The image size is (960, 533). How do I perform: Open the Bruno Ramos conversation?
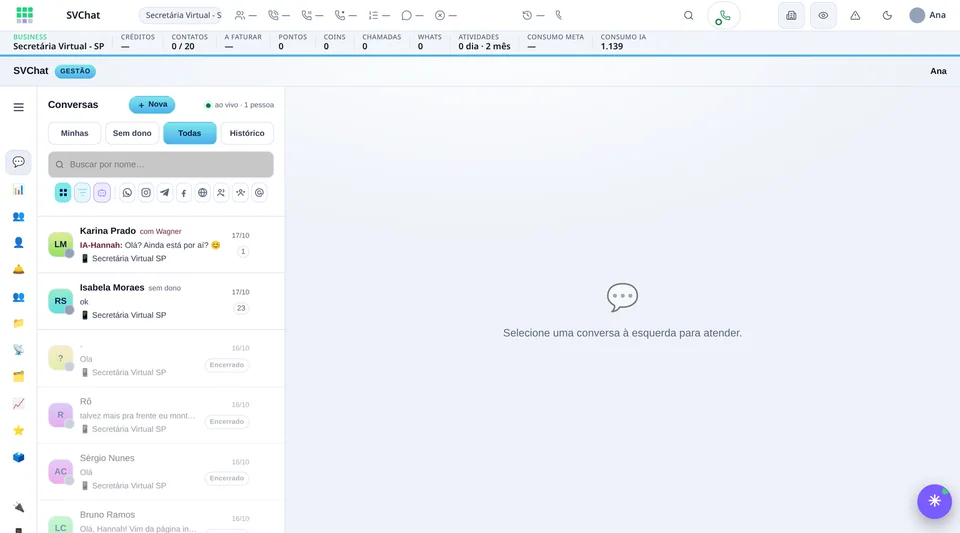click(161, 517)
